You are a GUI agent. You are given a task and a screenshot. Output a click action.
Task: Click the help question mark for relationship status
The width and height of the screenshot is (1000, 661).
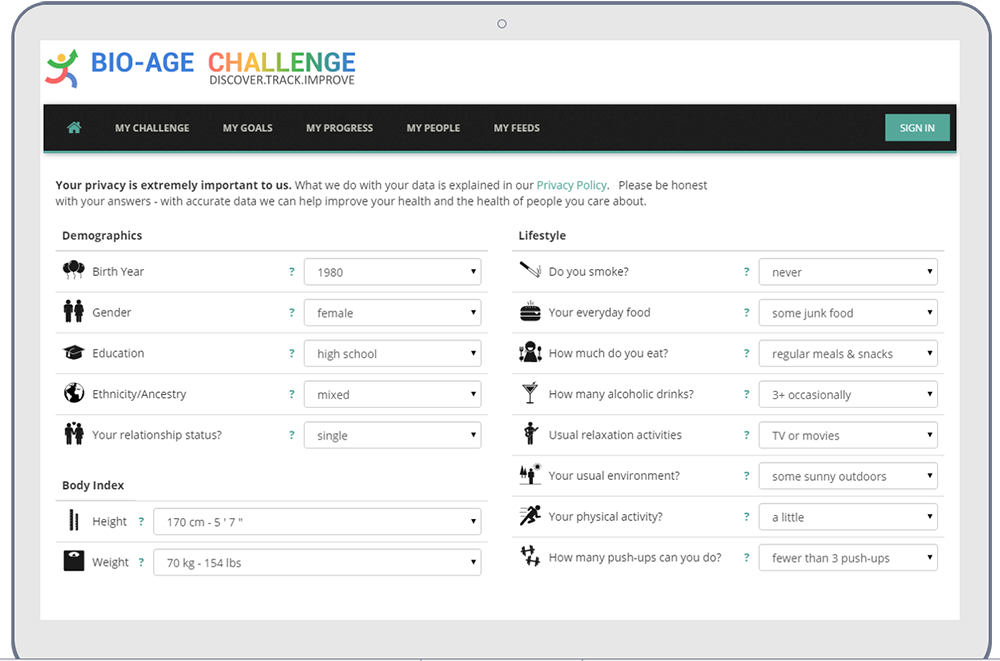pos(291,435)
